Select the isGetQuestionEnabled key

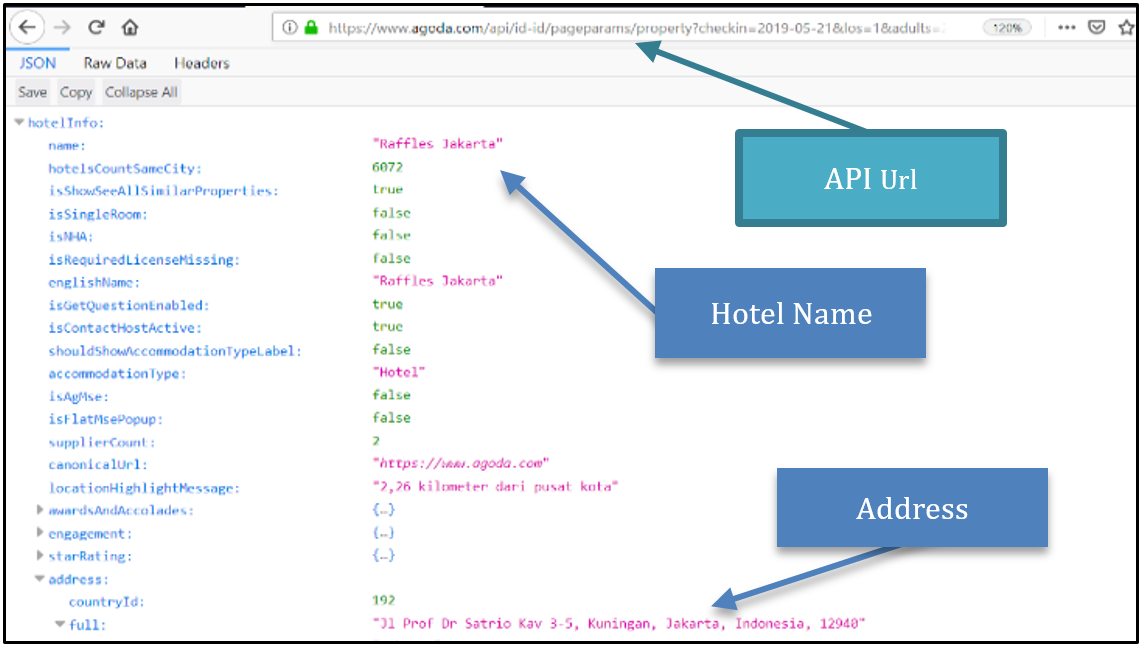click(x=129, y=305)
